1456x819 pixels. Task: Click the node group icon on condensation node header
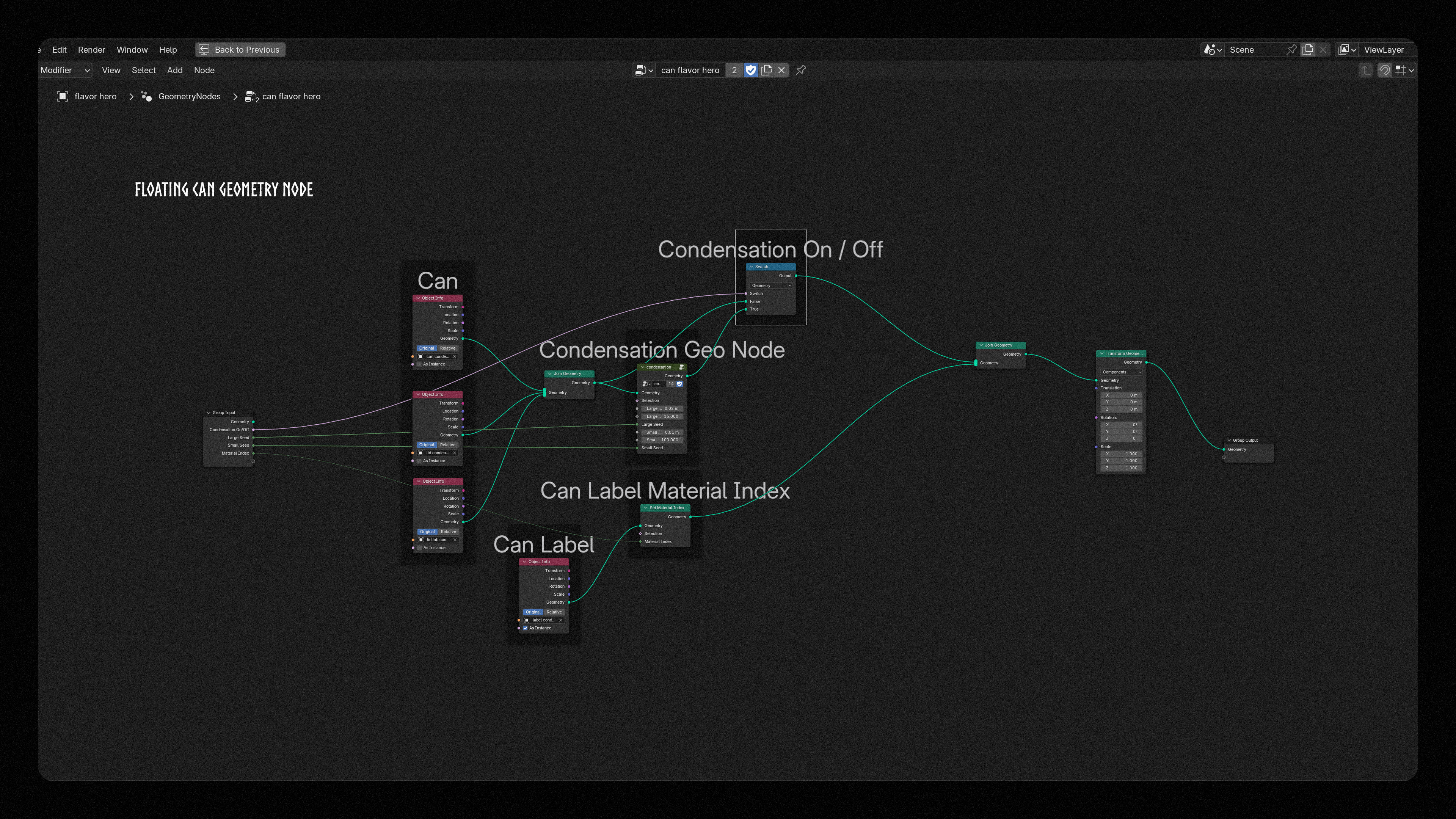point(682,367)
